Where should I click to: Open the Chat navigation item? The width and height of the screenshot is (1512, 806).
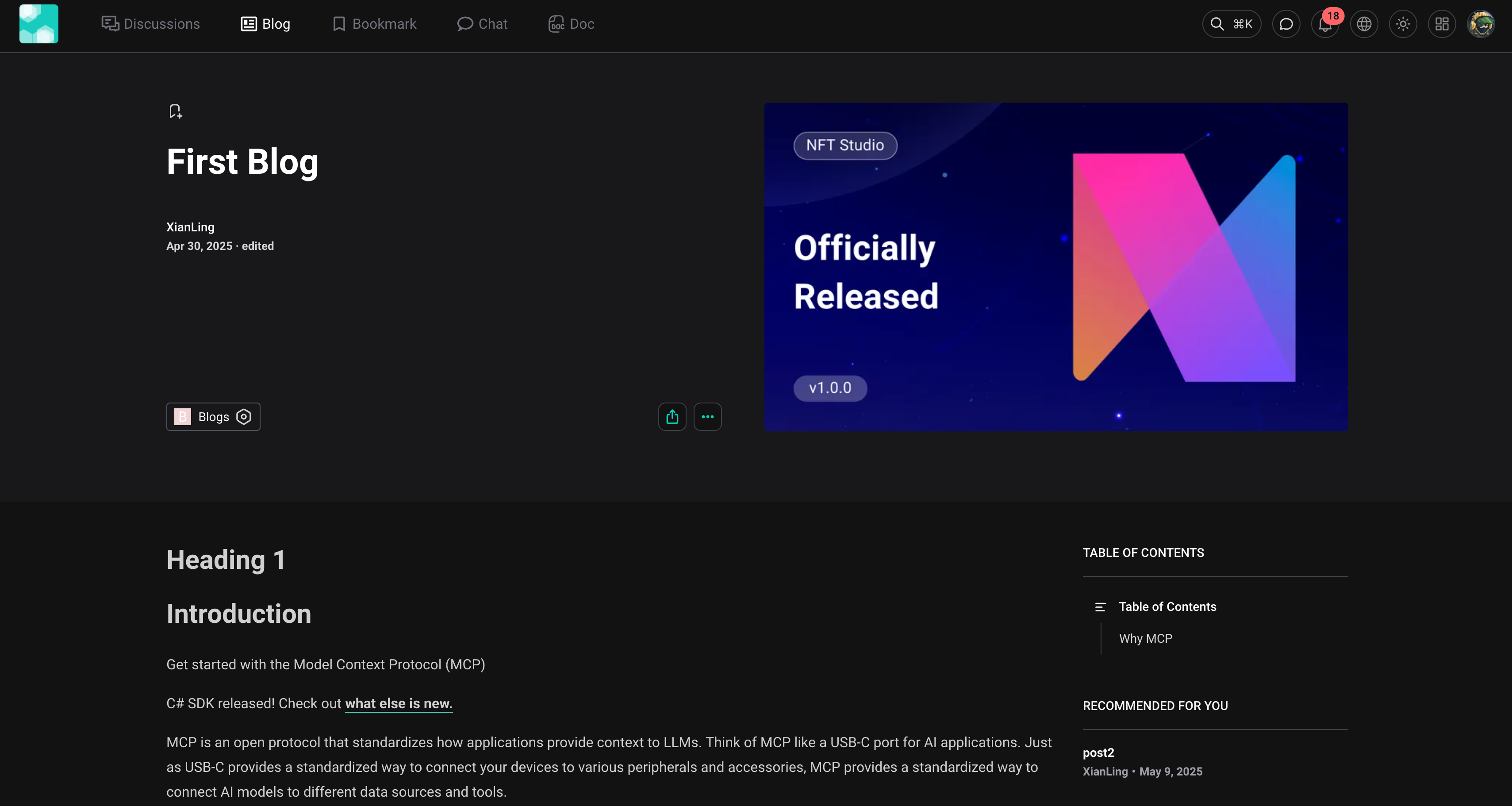click(483, 24)
